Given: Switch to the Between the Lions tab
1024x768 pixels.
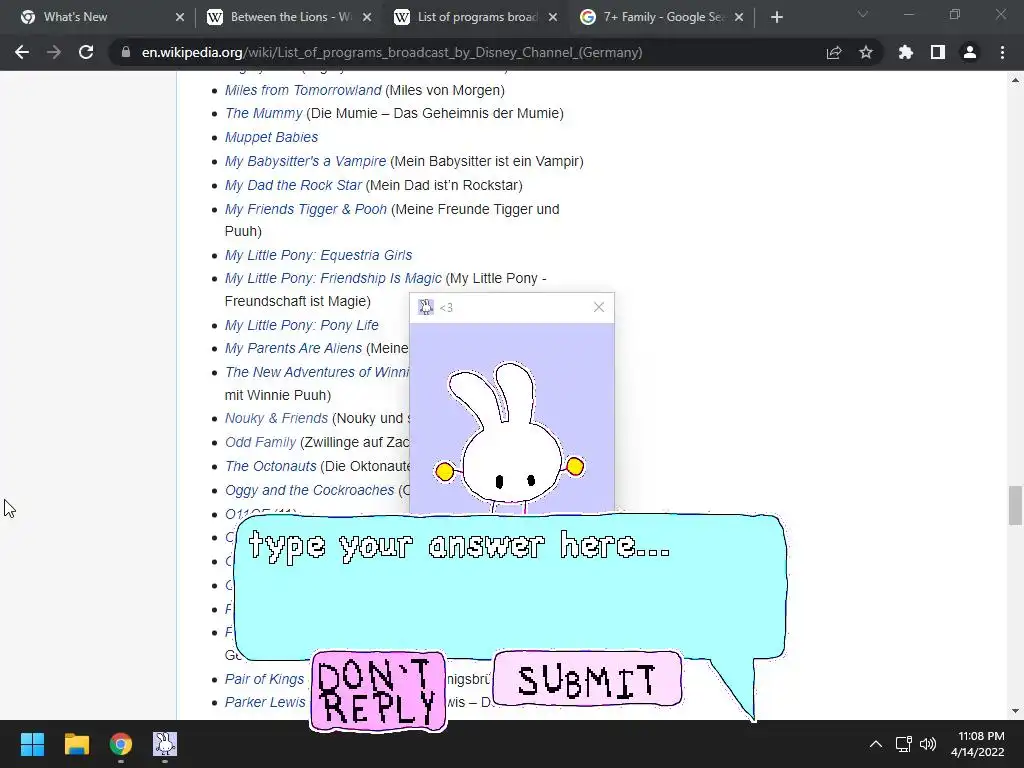Looking at the screenshot, I should (291, 17).
